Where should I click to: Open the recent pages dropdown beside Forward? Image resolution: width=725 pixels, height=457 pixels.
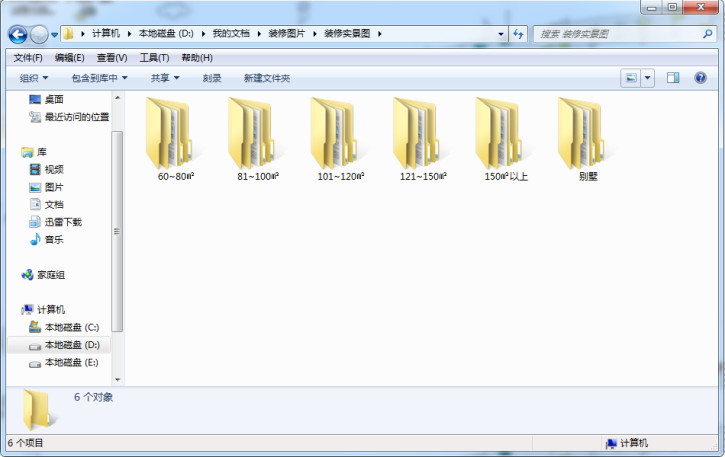pyautogui.click(x=54, y=35)
